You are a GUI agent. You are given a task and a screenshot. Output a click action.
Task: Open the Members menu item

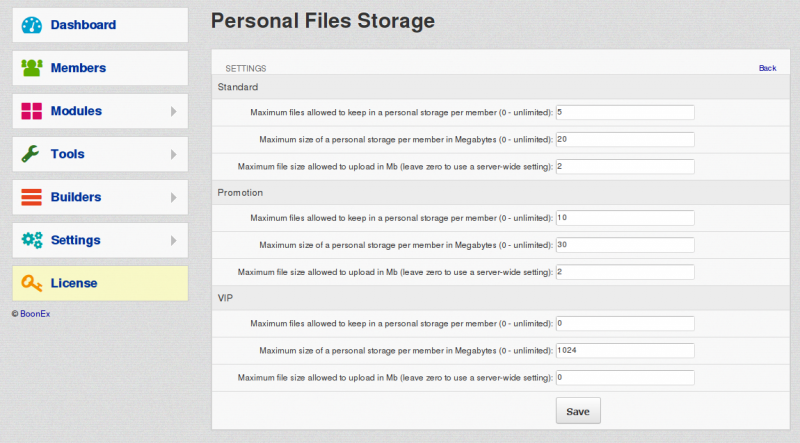101,68
